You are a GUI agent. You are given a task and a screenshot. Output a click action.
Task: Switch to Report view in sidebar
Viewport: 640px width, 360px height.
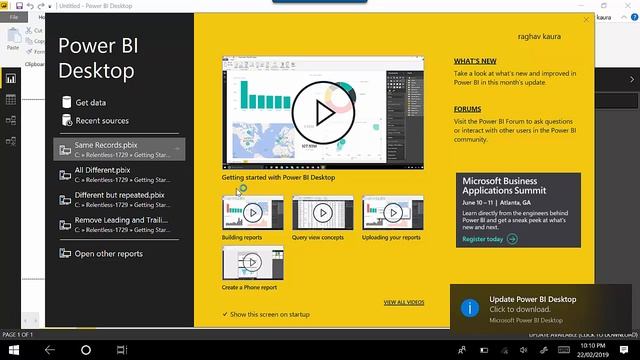[x=11, y=78]
